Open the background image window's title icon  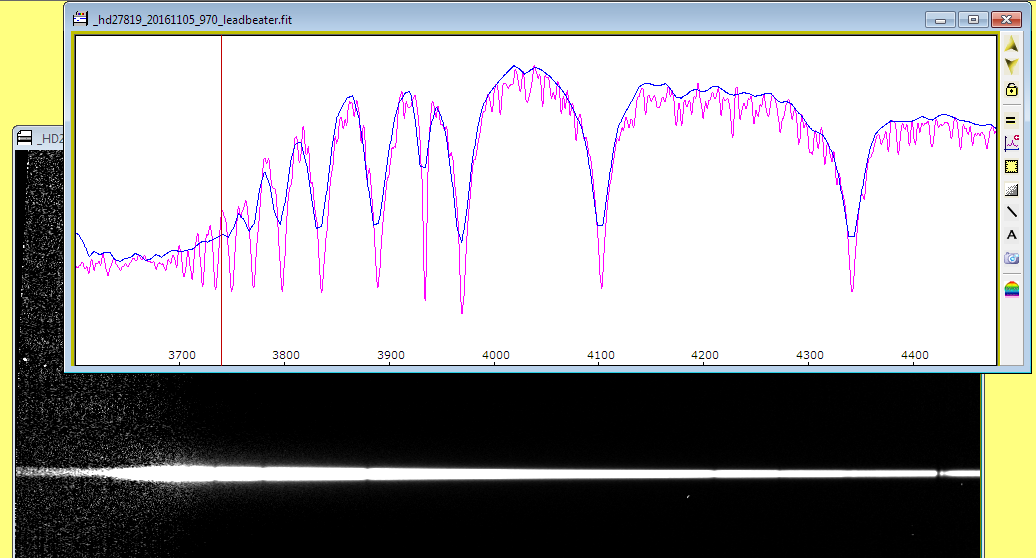(x=25, y=138)
